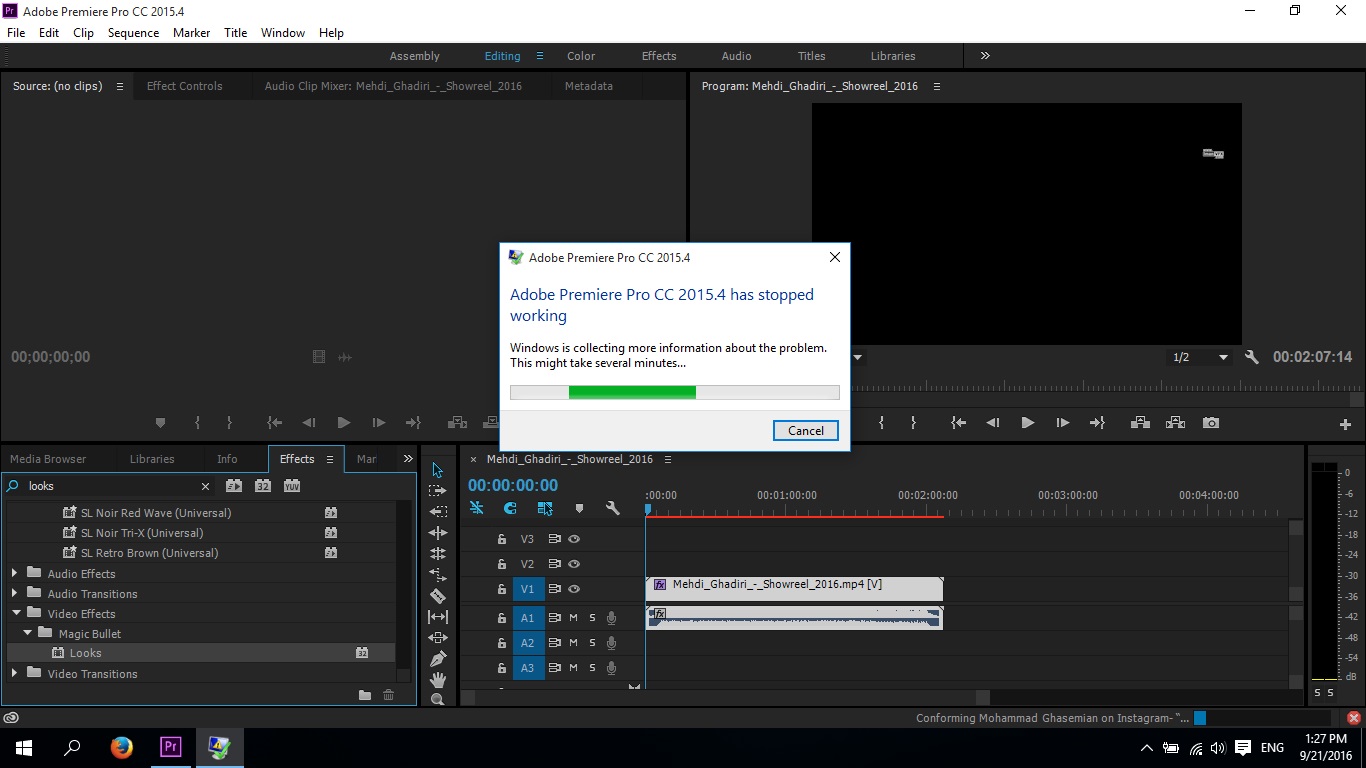Select the Pen tool
The height and width of the screenshot is (768, 1366).
(437, 659)
